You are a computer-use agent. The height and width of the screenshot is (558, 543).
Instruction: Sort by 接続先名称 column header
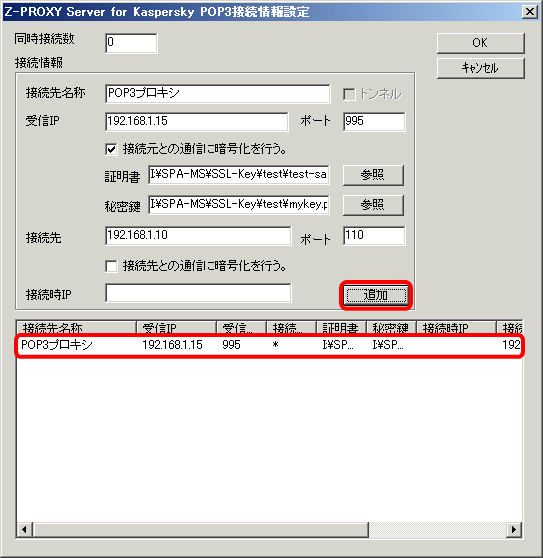point(77,327)
